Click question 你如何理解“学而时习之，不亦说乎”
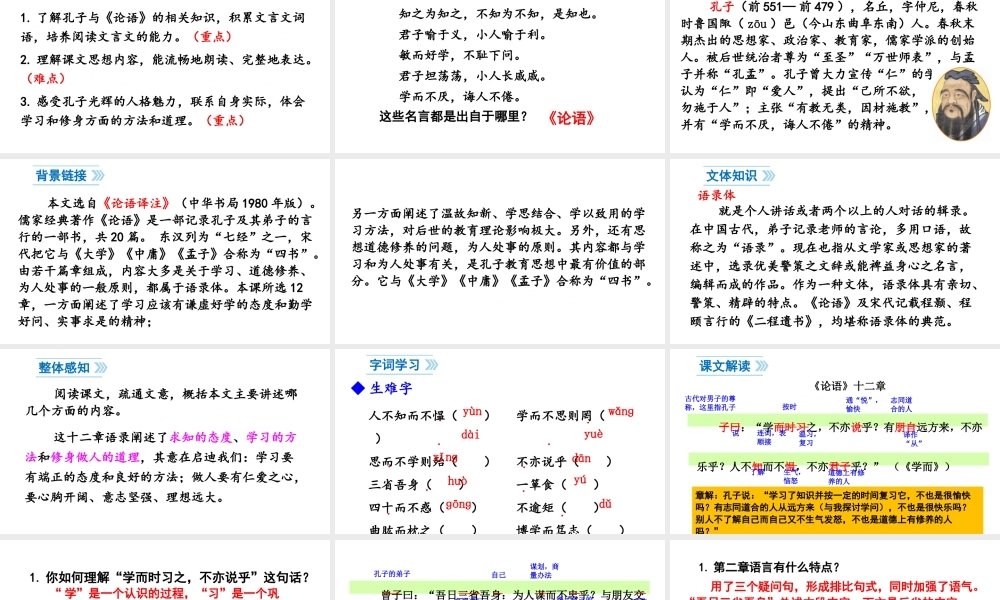The width and height of the screenshot is (1000, 600). [169, 577]
